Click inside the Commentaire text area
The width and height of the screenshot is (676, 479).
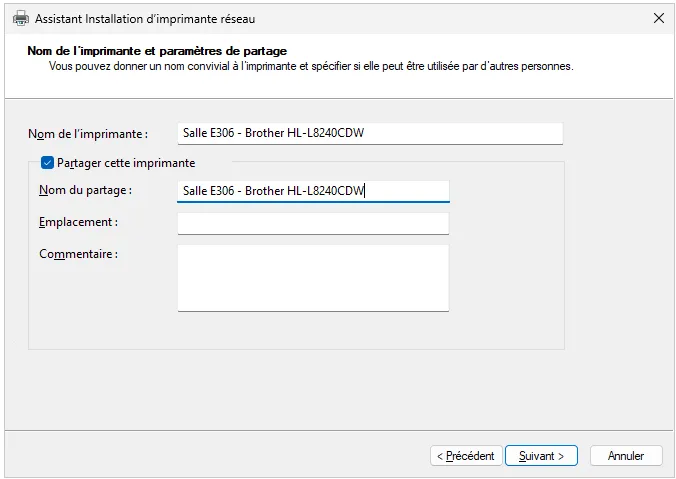pos(313,278)
